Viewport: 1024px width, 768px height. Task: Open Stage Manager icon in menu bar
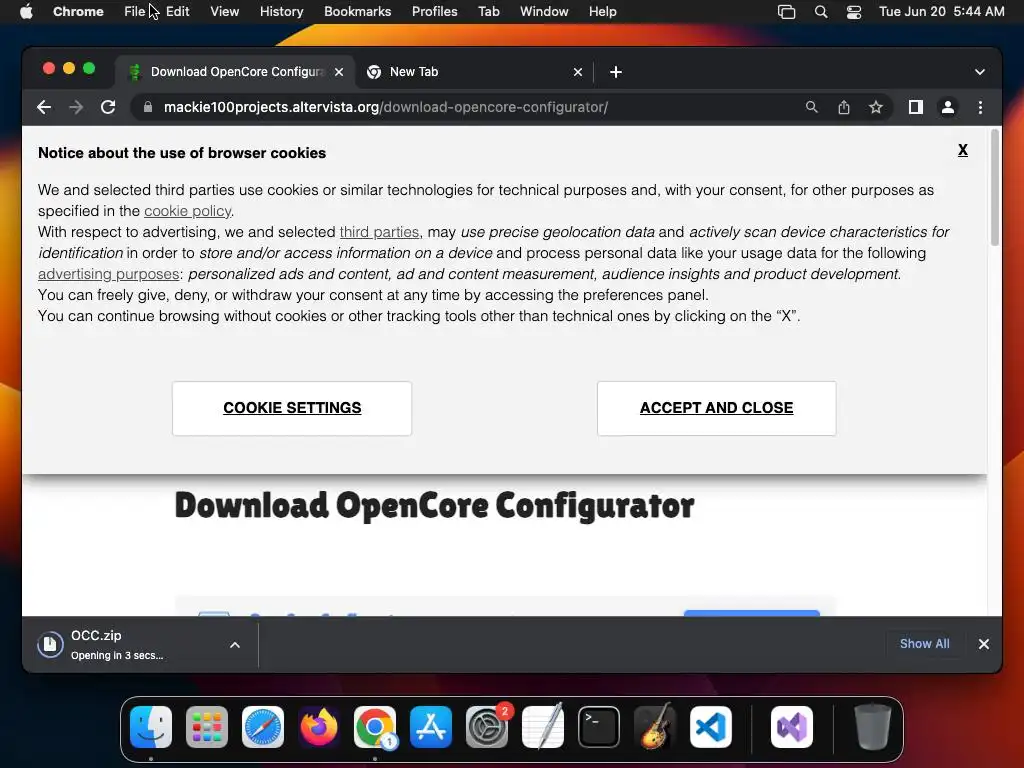point(786,12)
